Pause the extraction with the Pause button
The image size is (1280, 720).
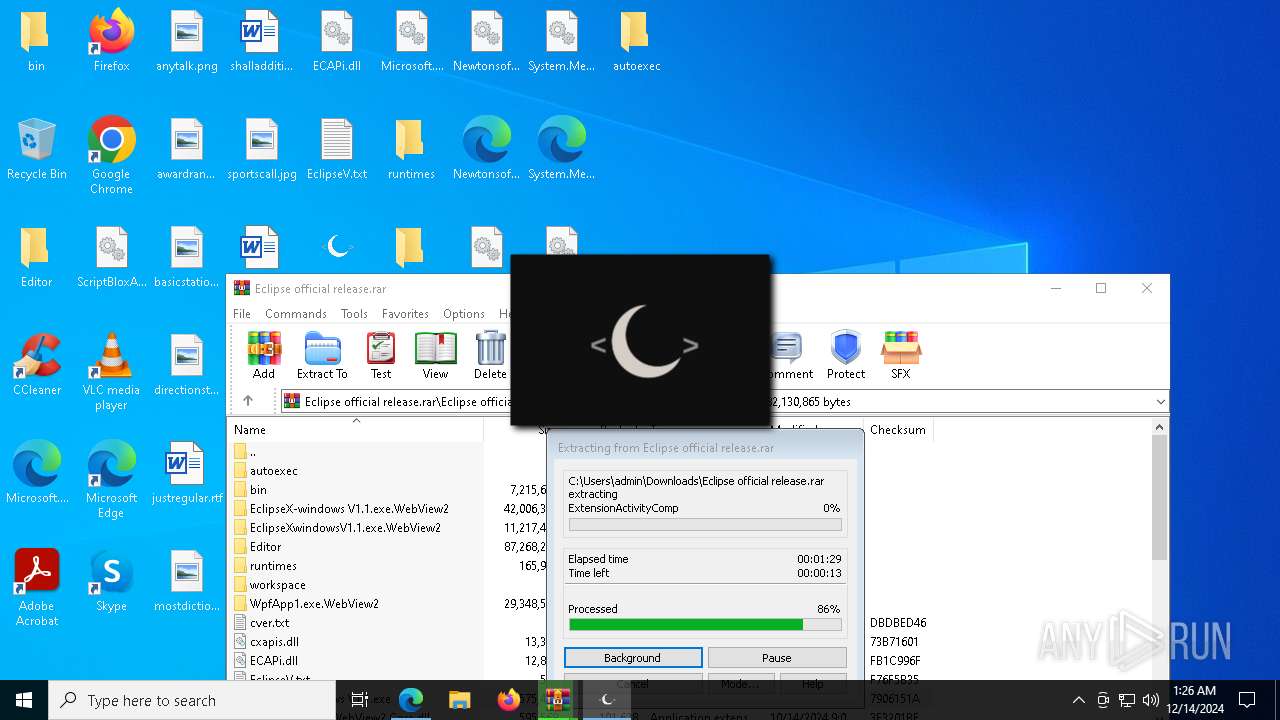[x=777, y=658]
